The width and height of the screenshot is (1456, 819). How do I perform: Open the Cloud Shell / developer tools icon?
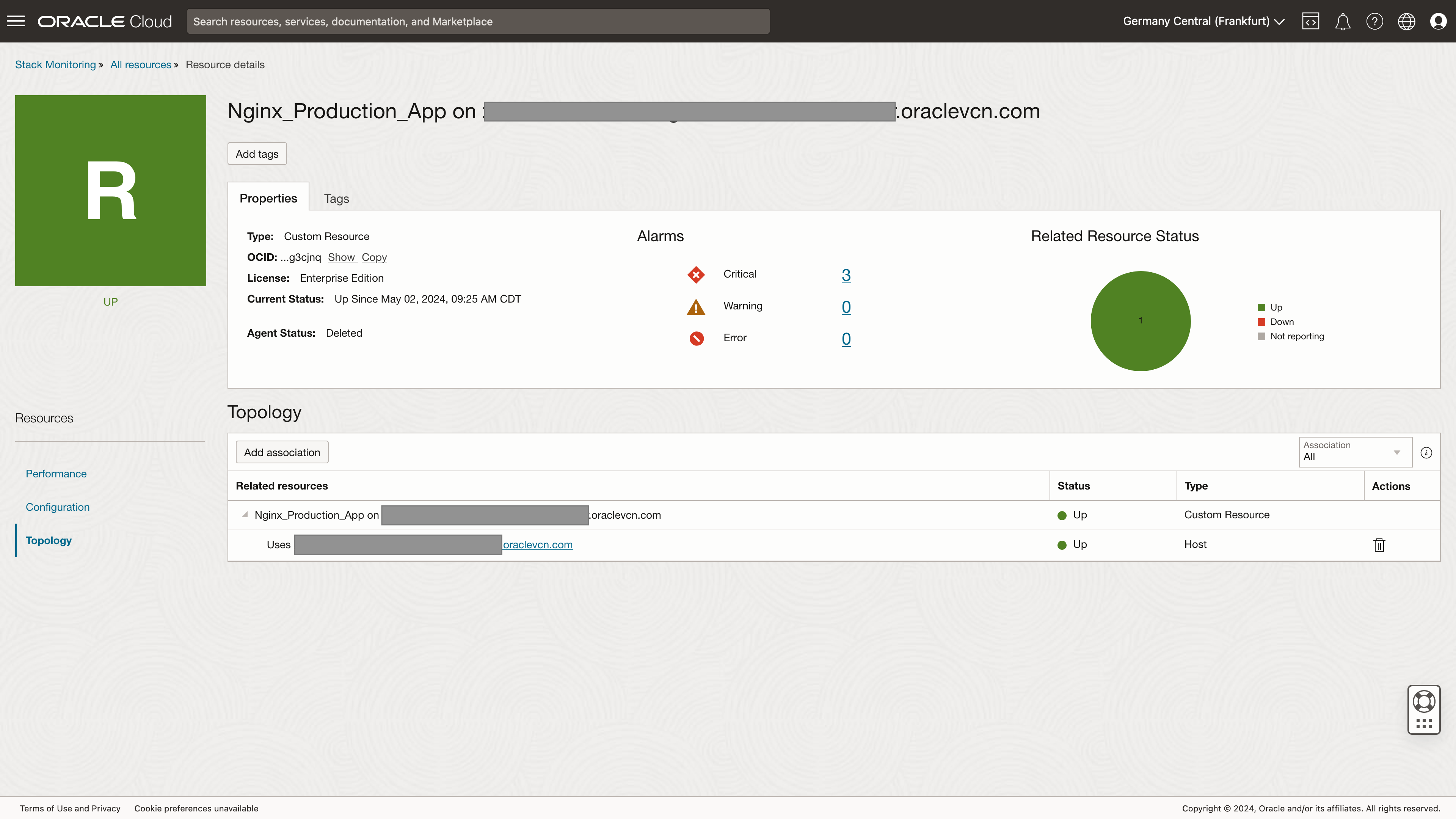click(1311, 21)
